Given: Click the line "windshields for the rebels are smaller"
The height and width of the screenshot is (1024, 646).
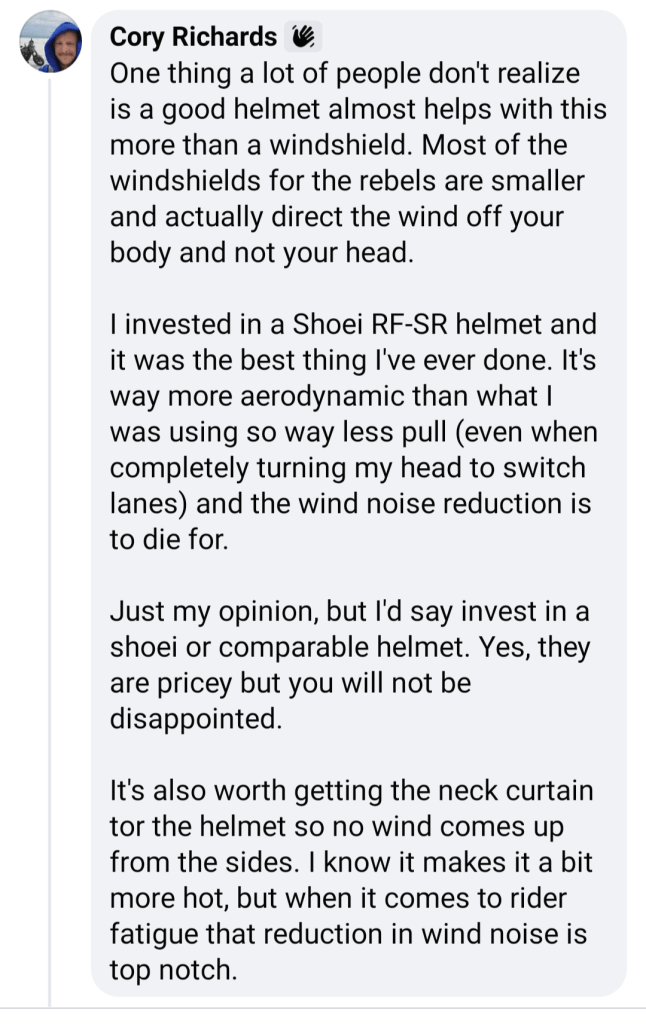Looking at the screenshot, I should (347, 181).
